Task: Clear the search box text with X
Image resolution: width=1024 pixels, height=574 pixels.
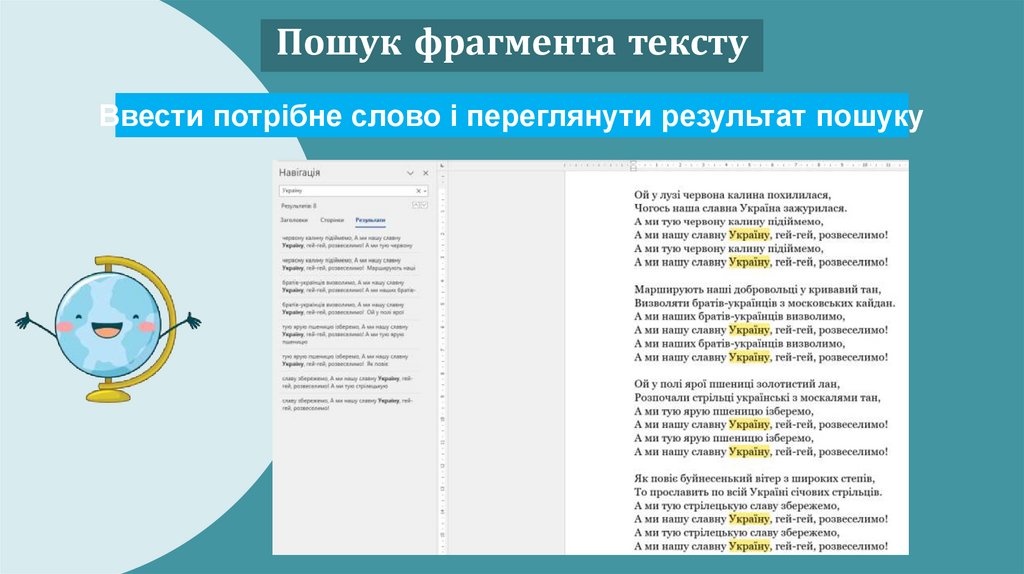Action: pos(419,190)
